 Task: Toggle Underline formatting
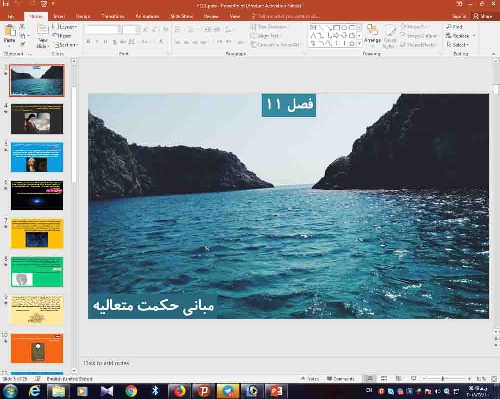point(106,42)
